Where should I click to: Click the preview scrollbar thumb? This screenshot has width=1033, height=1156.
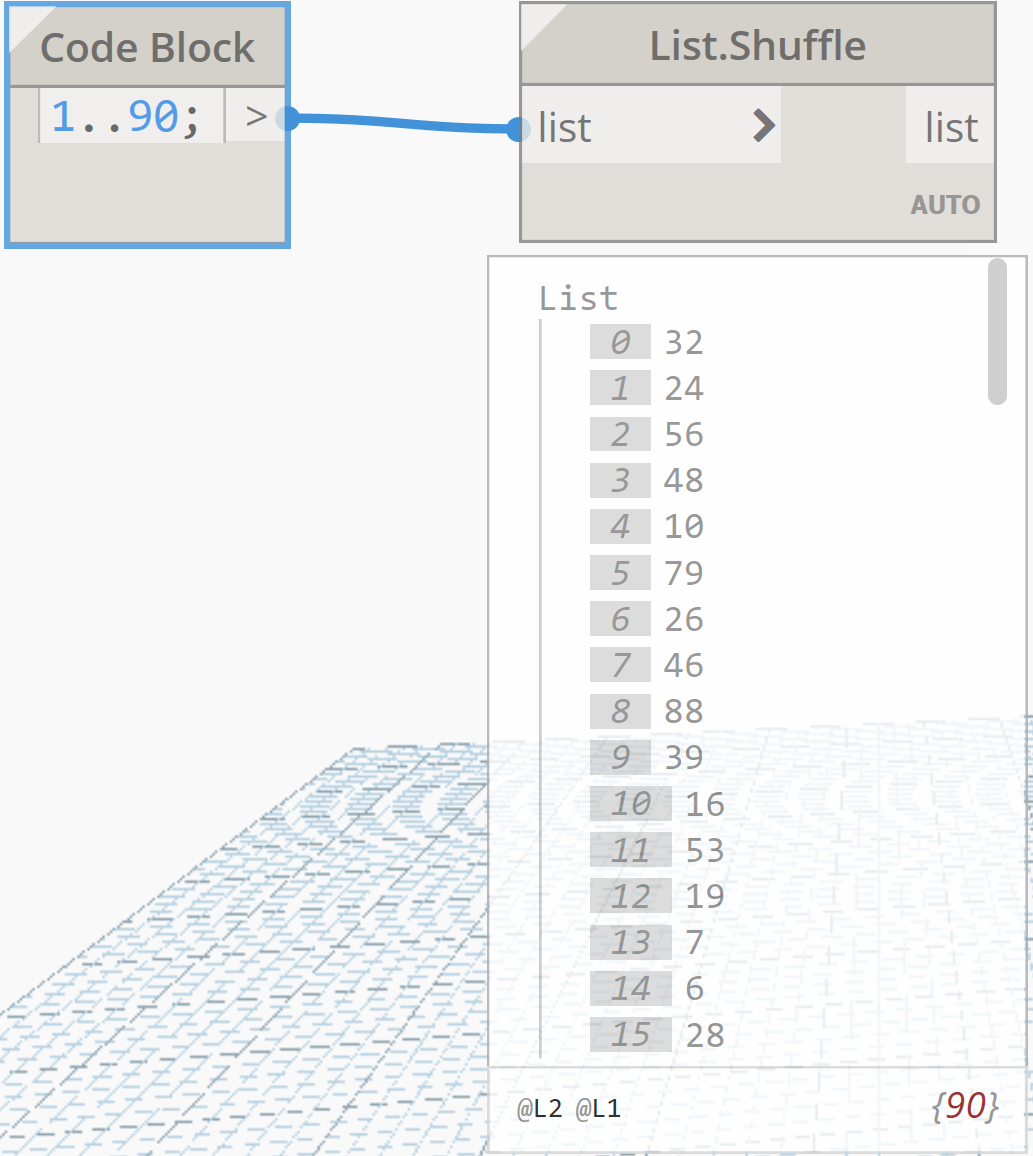[x=998, y=332]
